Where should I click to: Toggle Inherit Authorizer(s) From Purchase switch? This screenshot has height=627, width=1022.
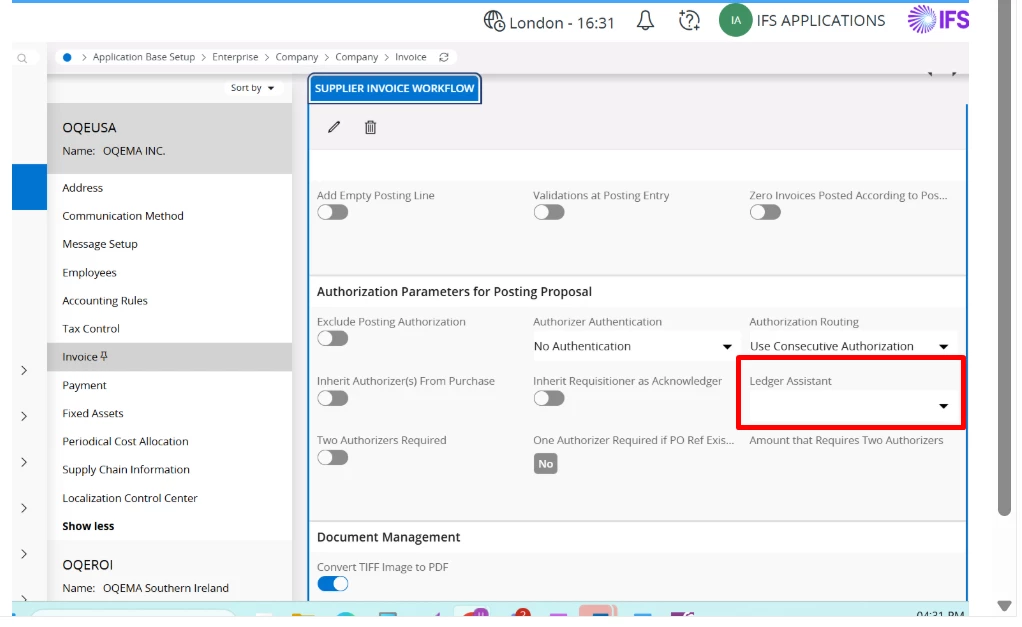(x=332, y=398)
